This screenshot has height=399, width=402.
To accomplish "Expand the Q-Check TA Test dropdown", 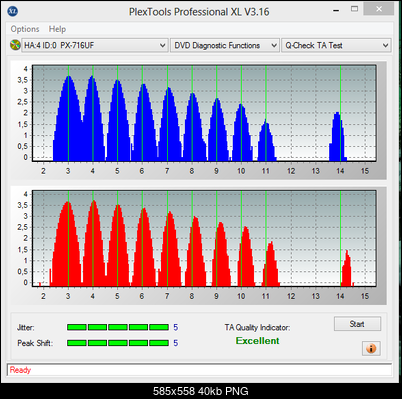I will [336, 45].
